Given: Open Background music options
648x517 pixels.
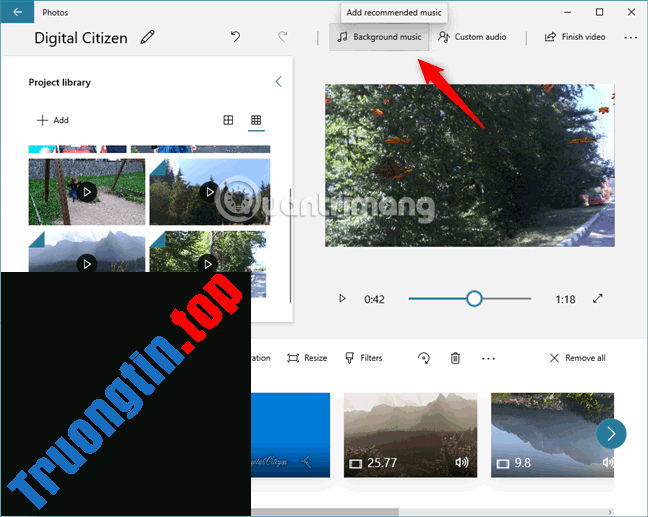Looking at the screenshot, I should [379, 37].
